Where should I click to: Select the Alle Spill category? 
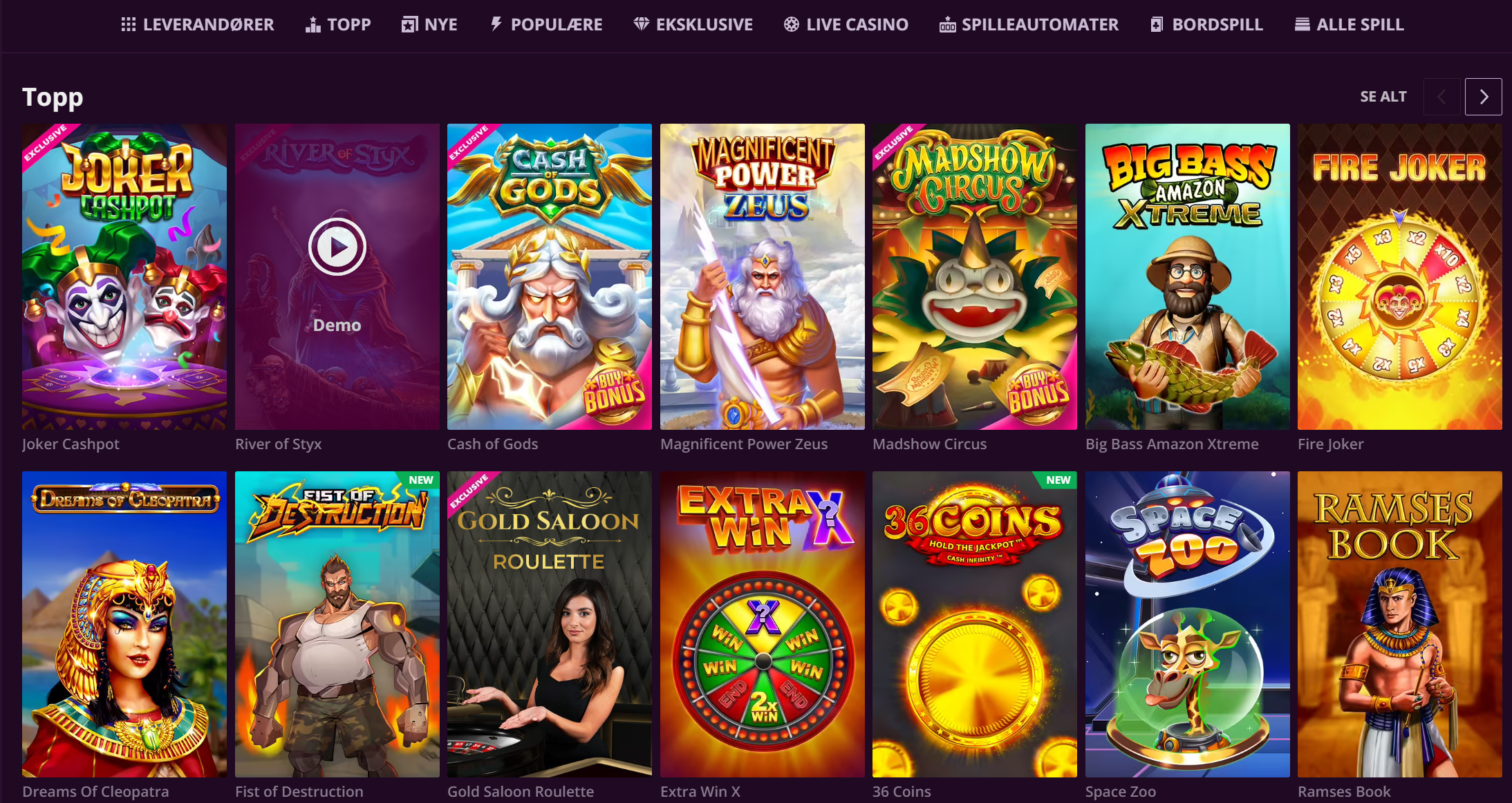pos(1349,25)
